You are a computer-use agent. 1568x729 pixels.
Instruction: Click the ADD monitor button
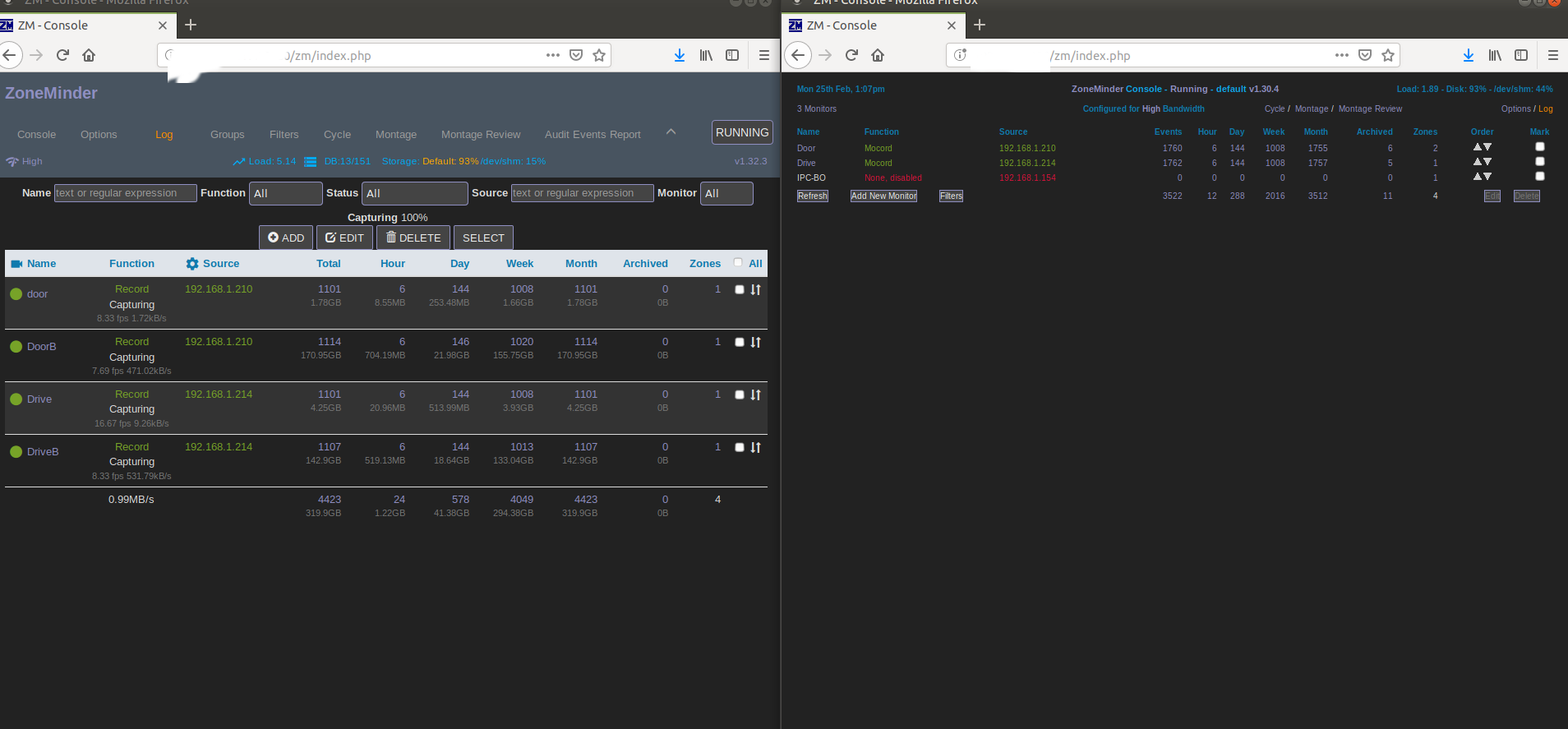coord(286,238)
